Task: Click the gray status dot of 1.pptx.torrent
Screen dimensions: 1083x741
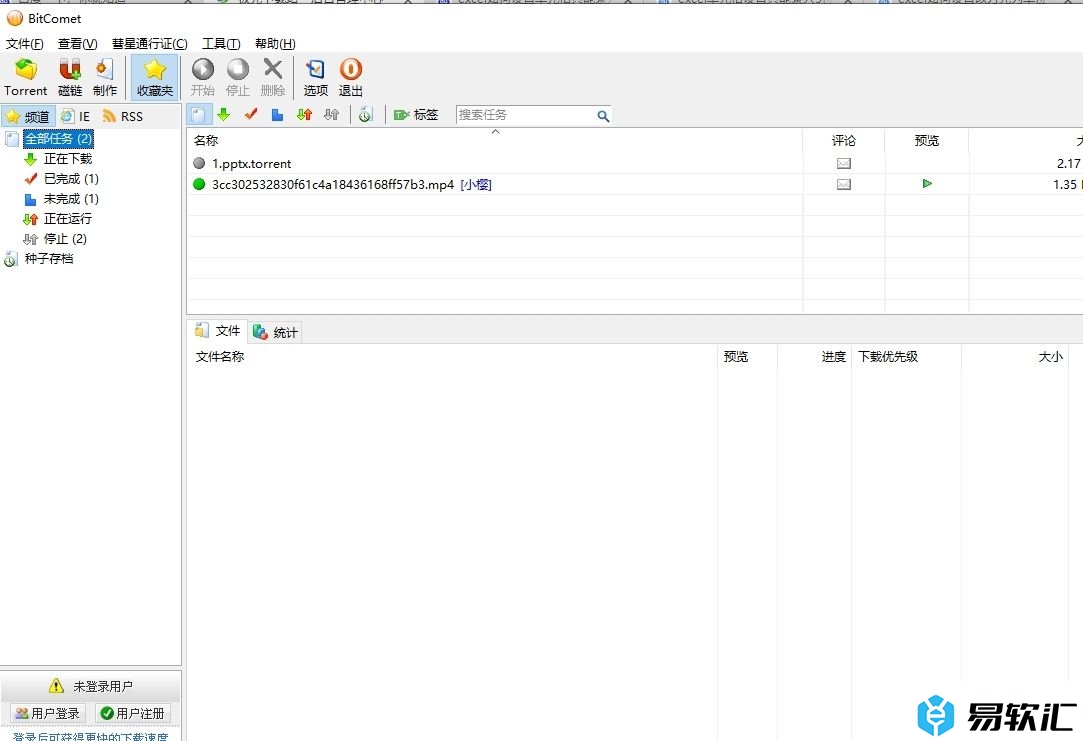Action: [199, 163]
